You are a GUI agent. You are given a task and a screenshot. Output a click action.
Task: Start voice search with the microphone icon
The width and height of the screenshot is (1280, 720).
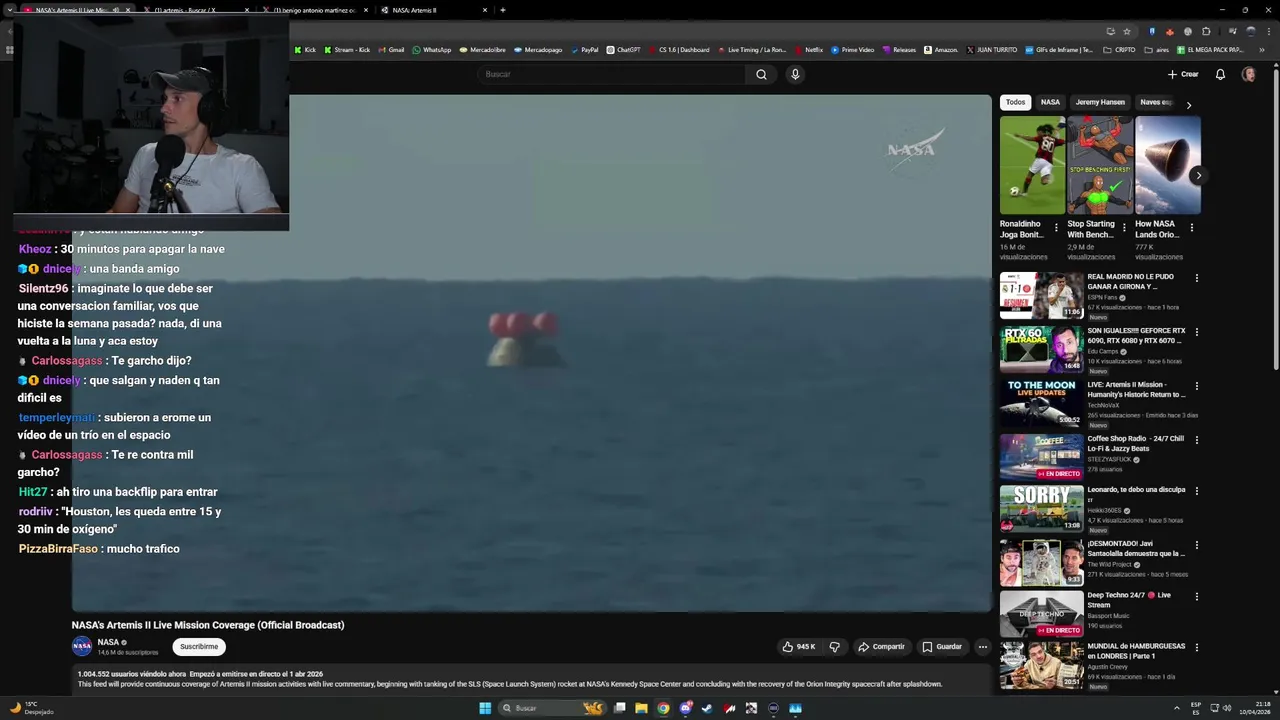pyautogui.click(x=795, y=74)
